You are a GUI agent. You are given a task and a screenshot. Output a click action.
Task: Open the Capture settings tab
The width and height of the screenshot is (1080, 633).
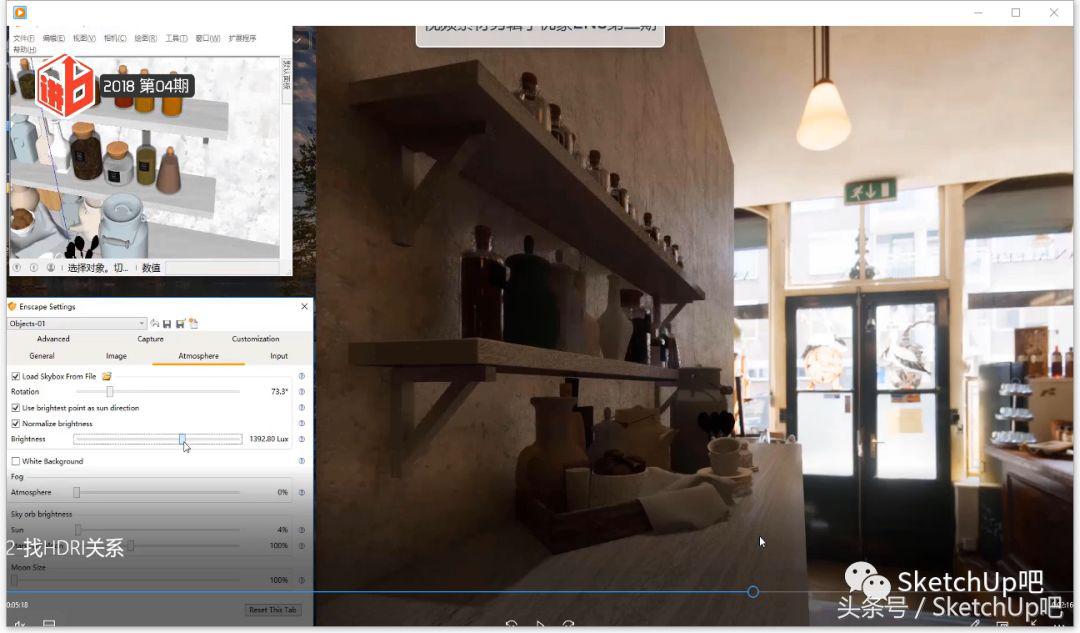point(150,339)
